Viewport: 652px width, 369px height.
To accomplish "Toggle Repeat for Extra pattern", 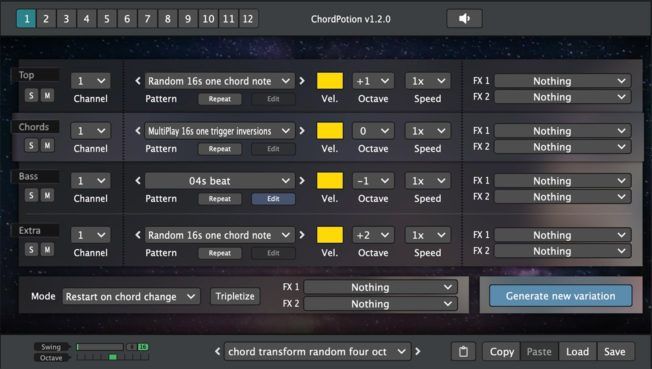I will [x=220, y=253].
